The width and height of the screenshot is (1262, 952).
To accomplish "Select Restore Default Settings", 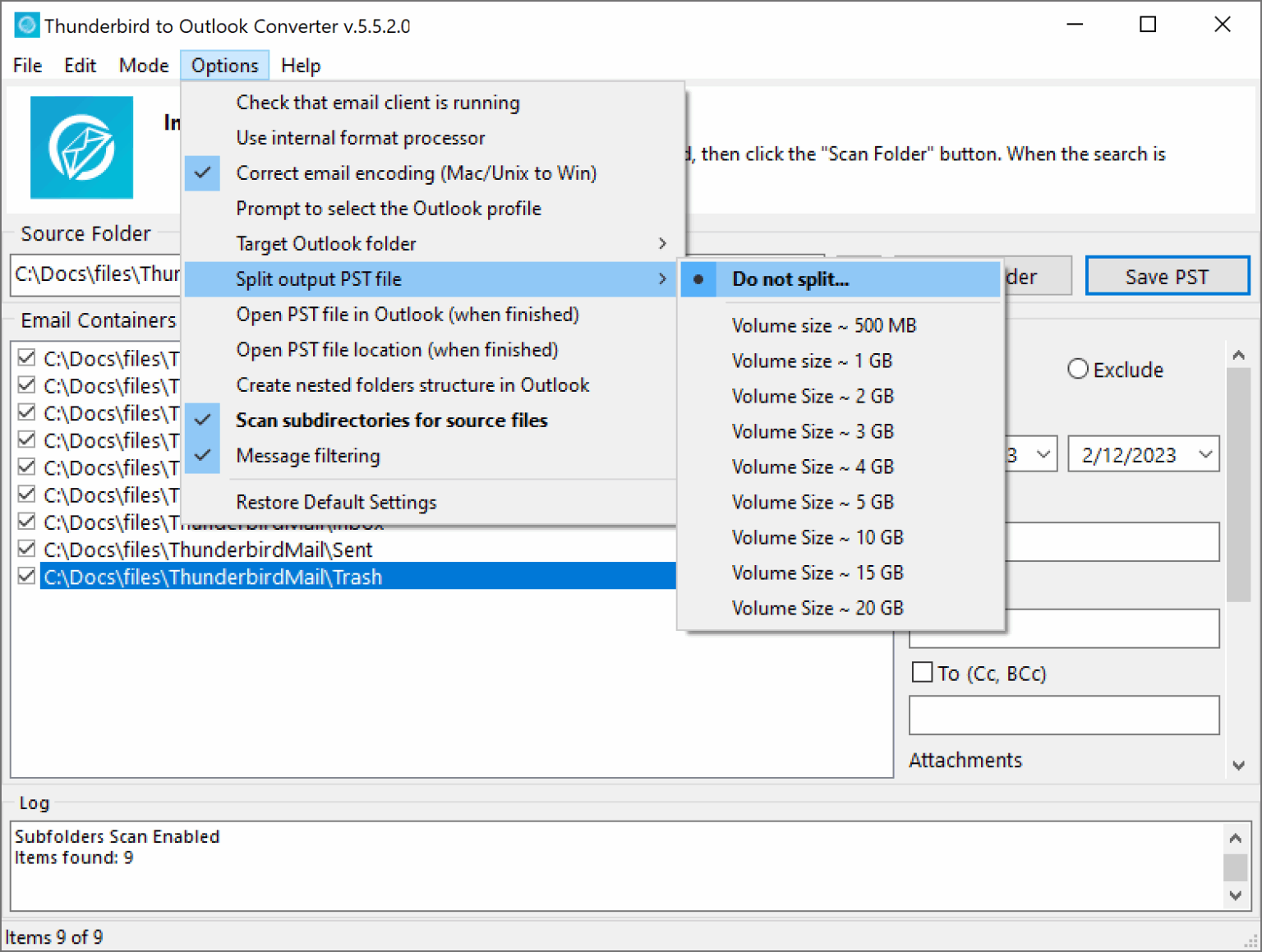I will tap(336, 502).
